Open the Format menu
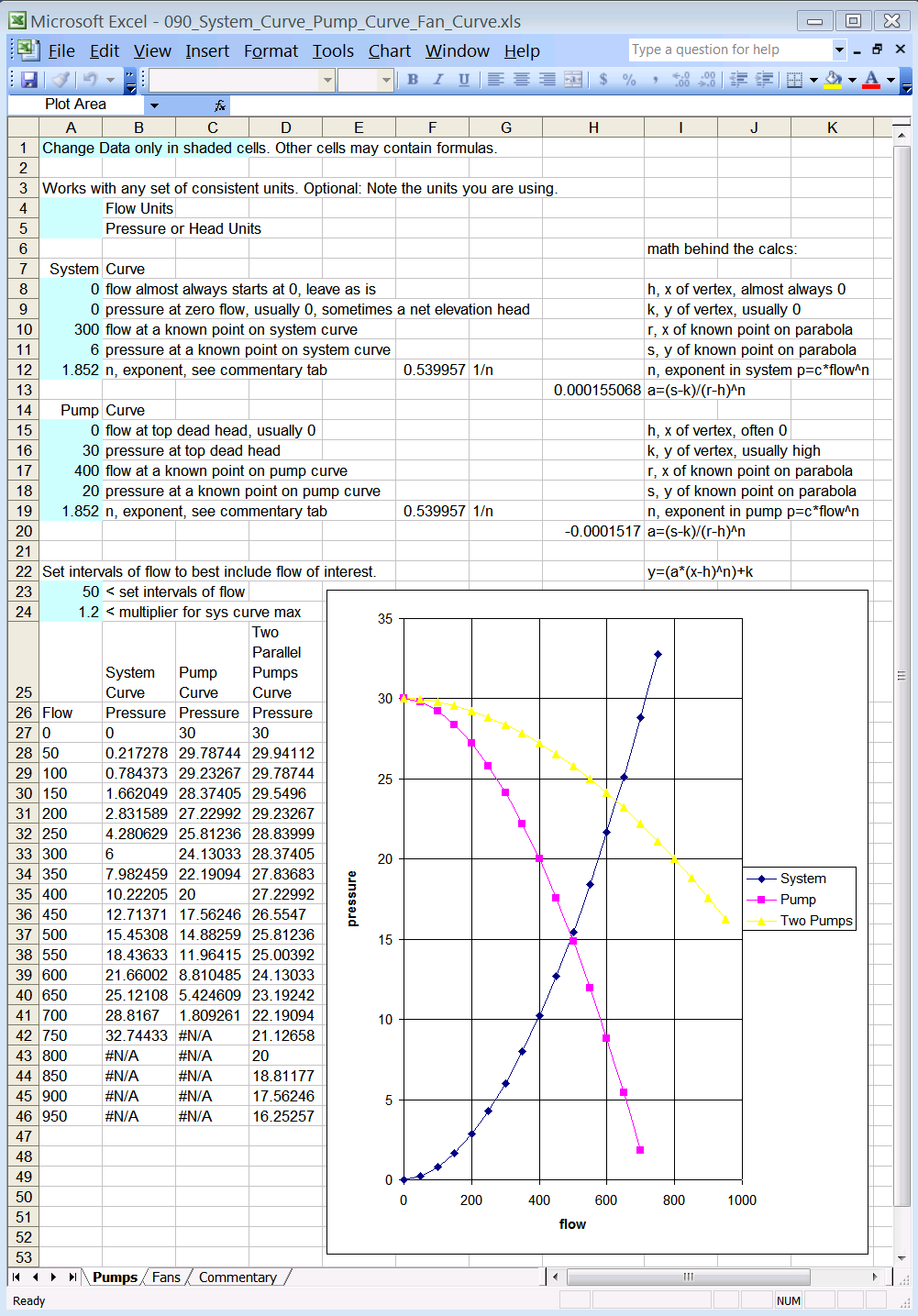This screenshot has width=918, height=1316. point(271,50)
